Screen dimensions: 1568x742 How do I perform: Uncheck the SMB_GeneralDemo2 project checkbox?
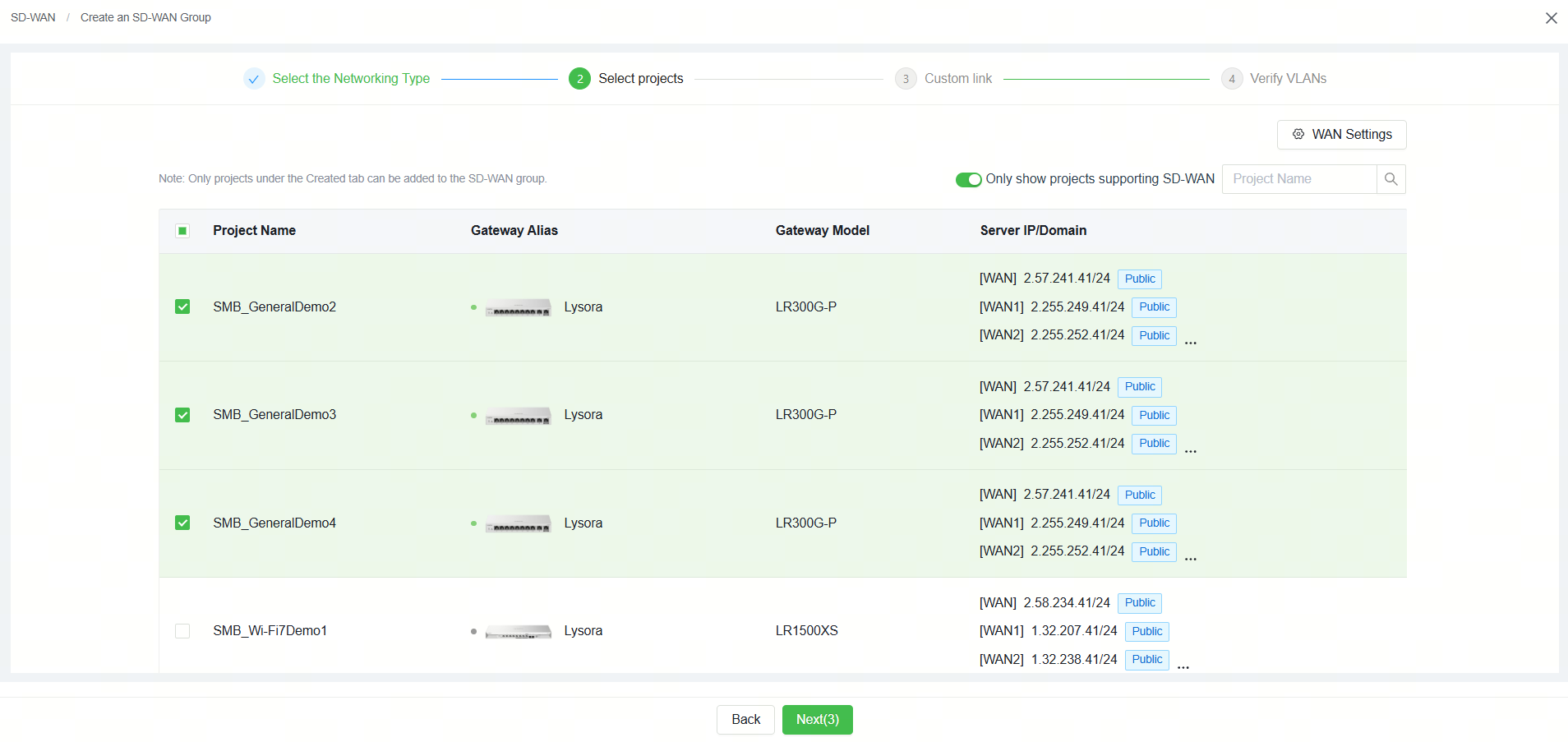point(182,307)
